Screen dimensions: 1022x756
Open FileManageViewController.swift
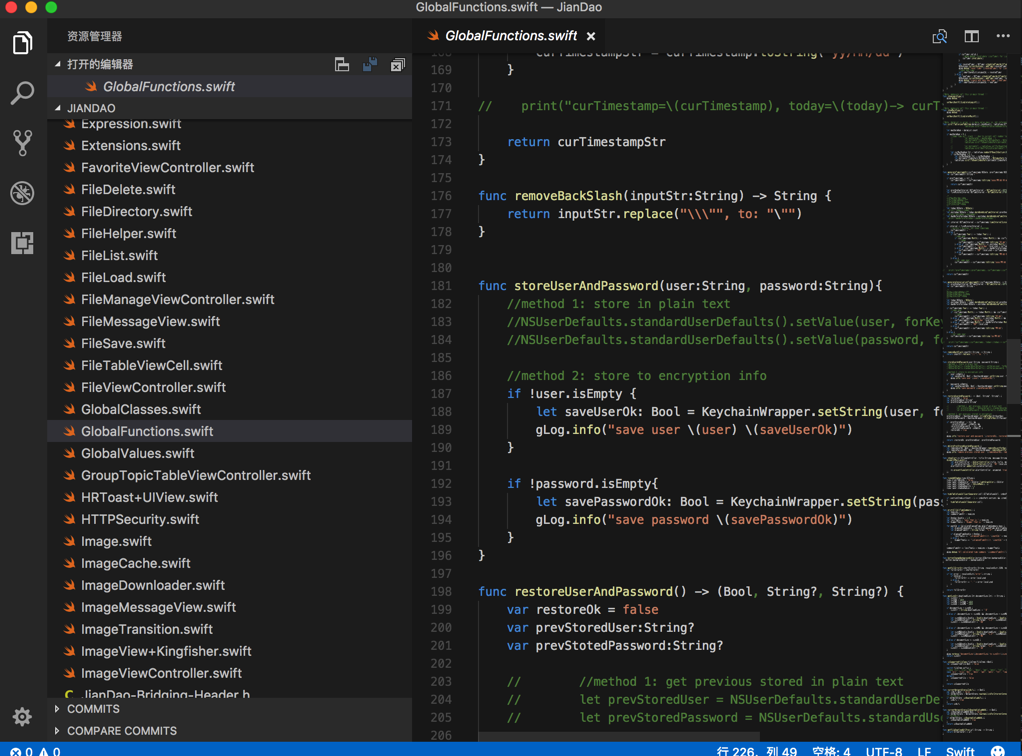229,299
